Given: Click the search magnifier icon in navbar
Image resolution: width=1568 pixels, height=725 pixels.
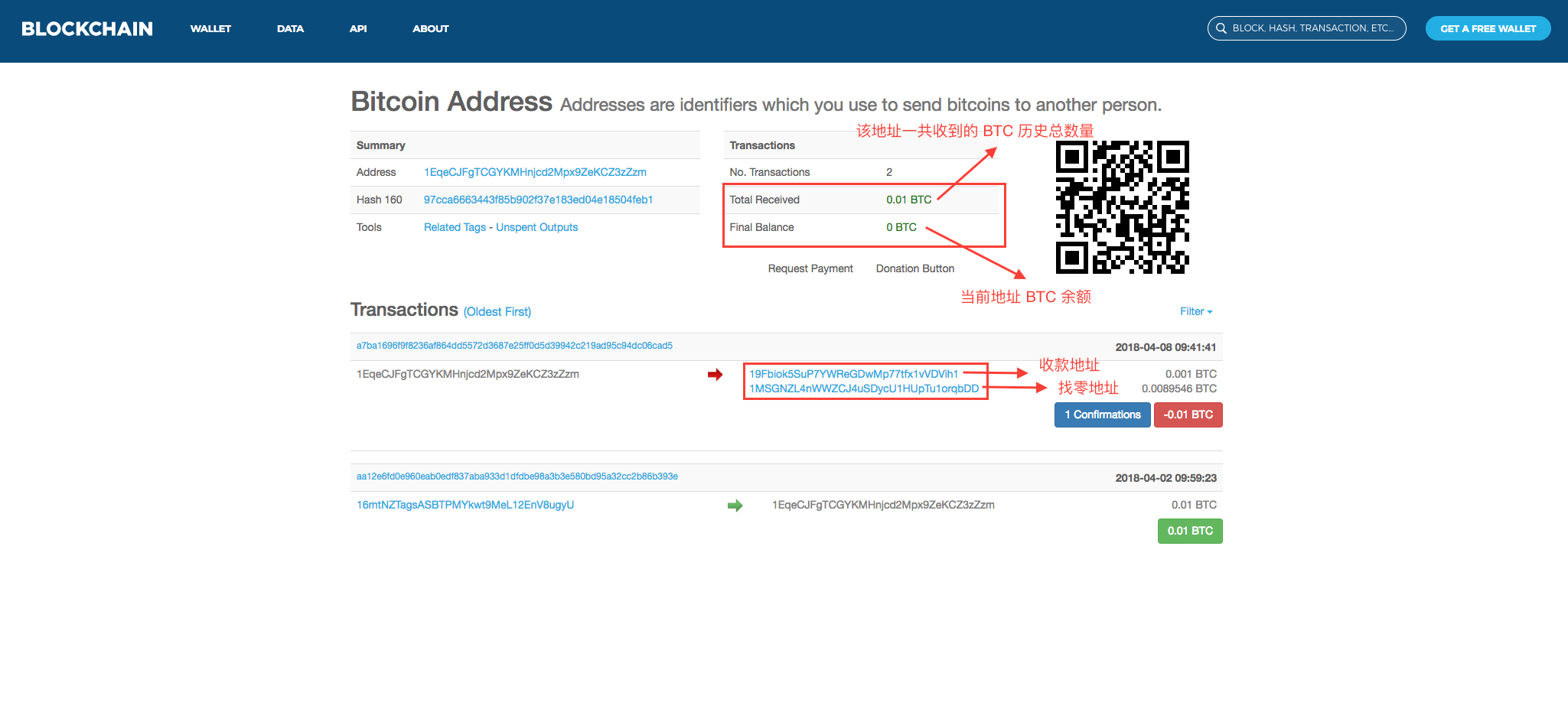Looking at the screenshot, I should point(1221,28).
